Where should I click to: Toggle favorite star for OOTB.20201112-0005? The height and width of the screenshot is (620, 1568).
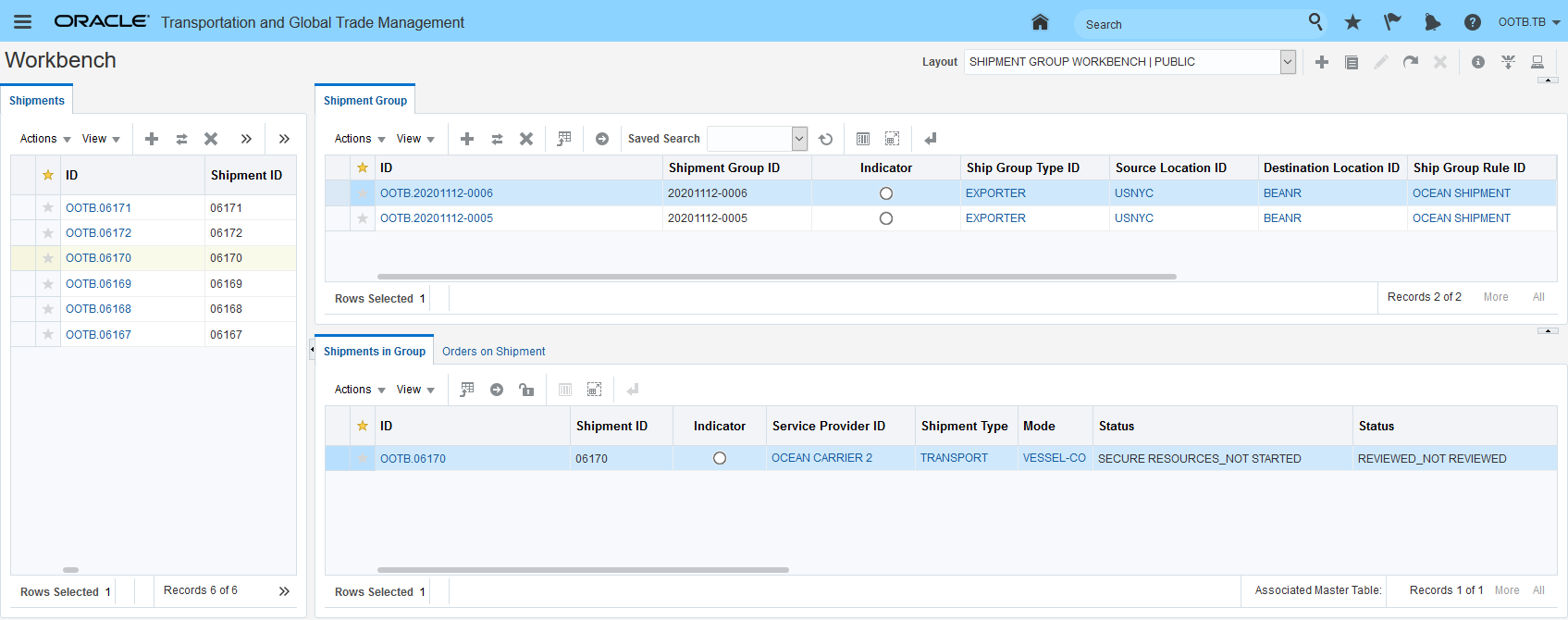(363, 218)
